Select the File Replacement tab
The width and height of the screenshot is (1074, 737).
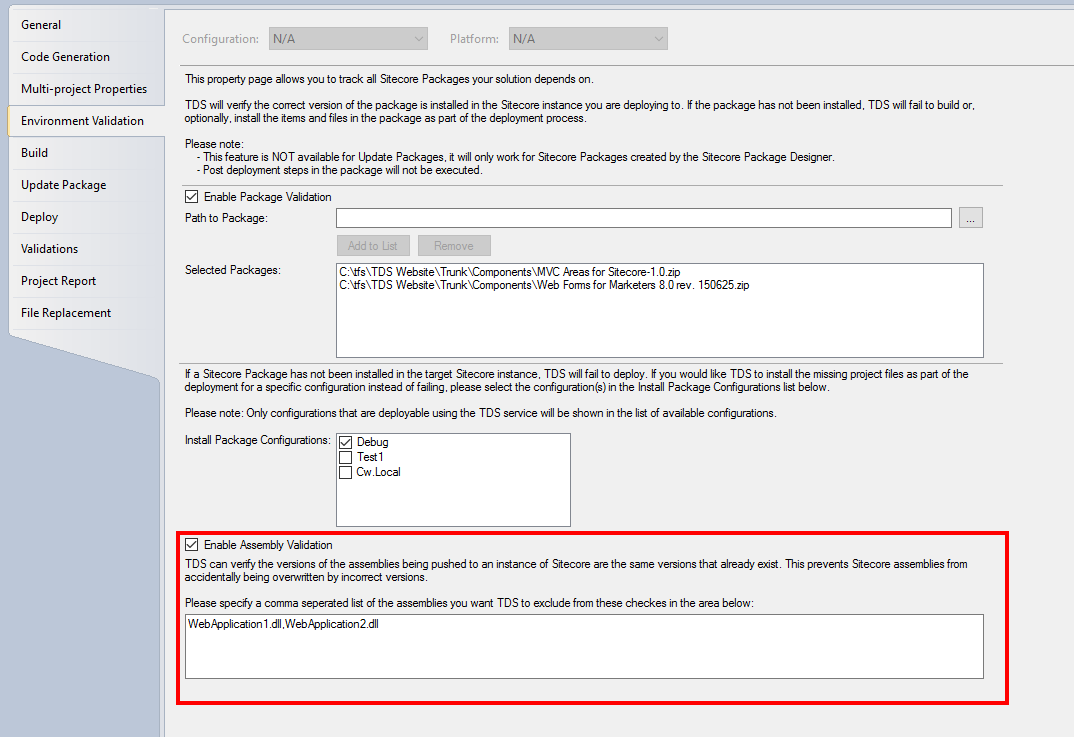(x=86, y=313)
